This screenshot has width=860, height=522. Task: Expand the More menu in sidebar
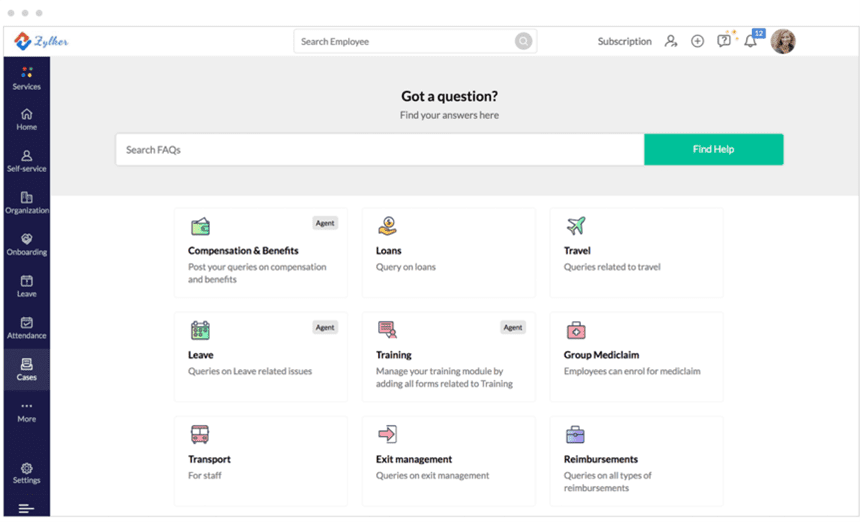[26, 412]
